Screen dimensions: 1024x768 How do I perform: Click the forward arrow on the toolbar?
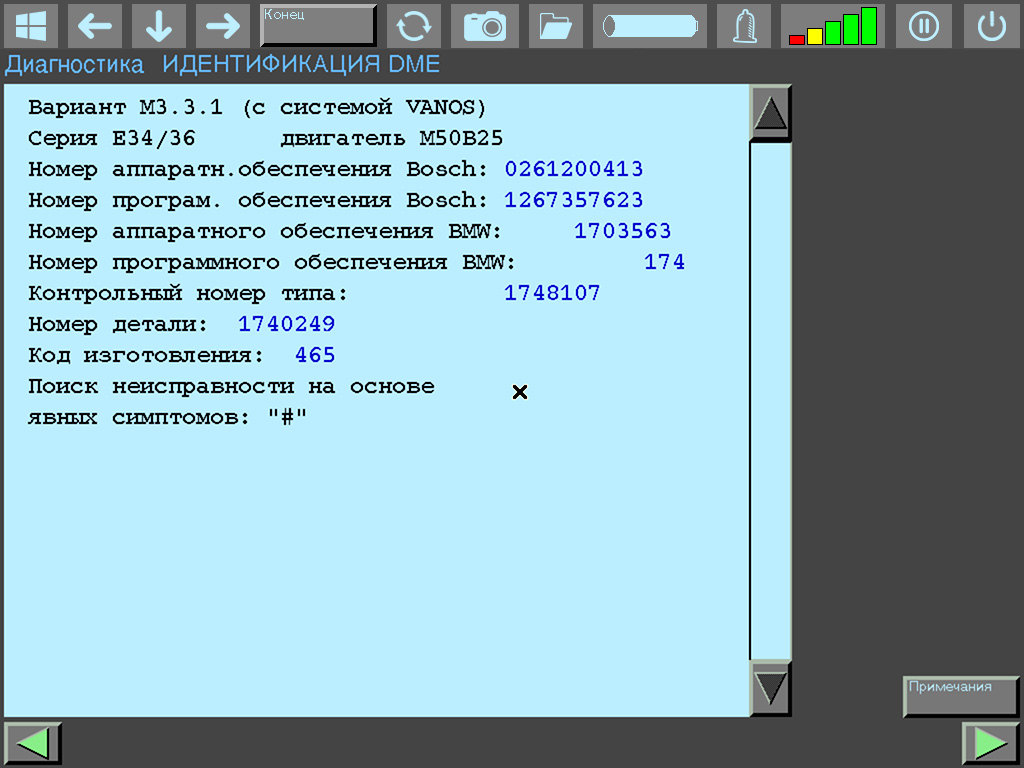tap(222, 26)
